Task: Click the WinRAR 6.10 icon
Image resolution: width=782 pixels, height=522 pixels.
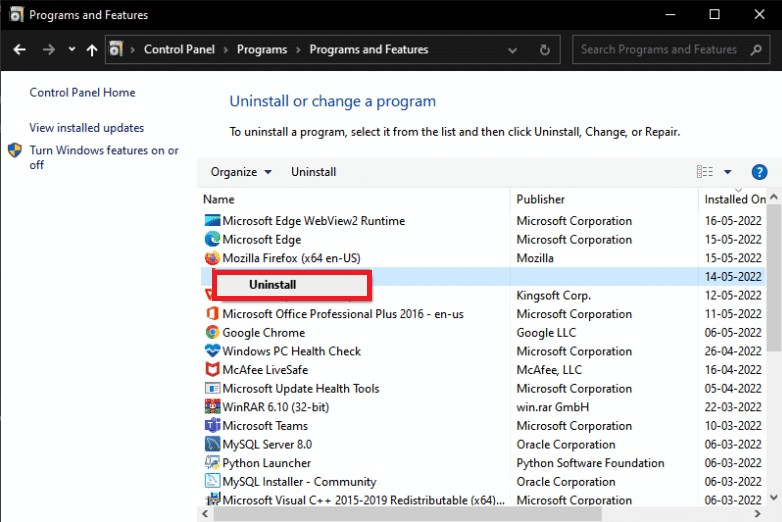Action: (212, 407)
